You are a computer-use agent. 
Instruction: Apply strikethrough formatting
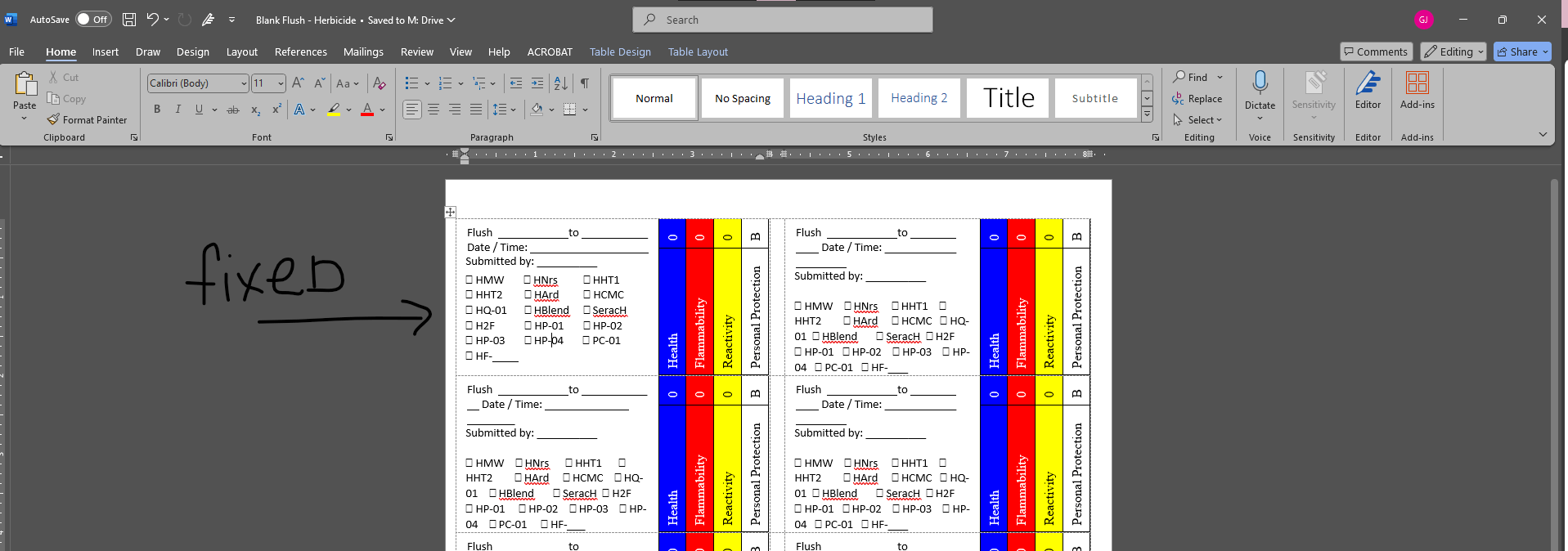coord(233,109)
